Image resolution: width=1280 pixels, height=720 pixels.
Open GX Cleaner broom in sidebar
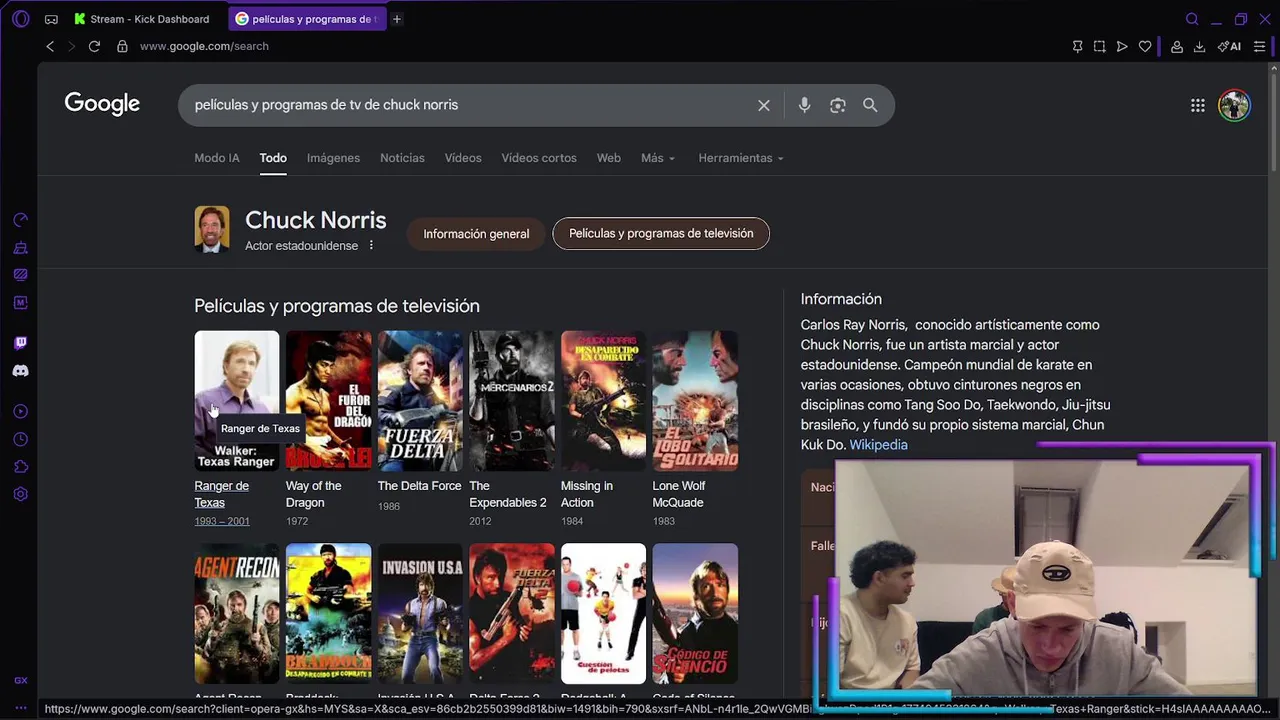pyautogui.click(x=21, y=248)
